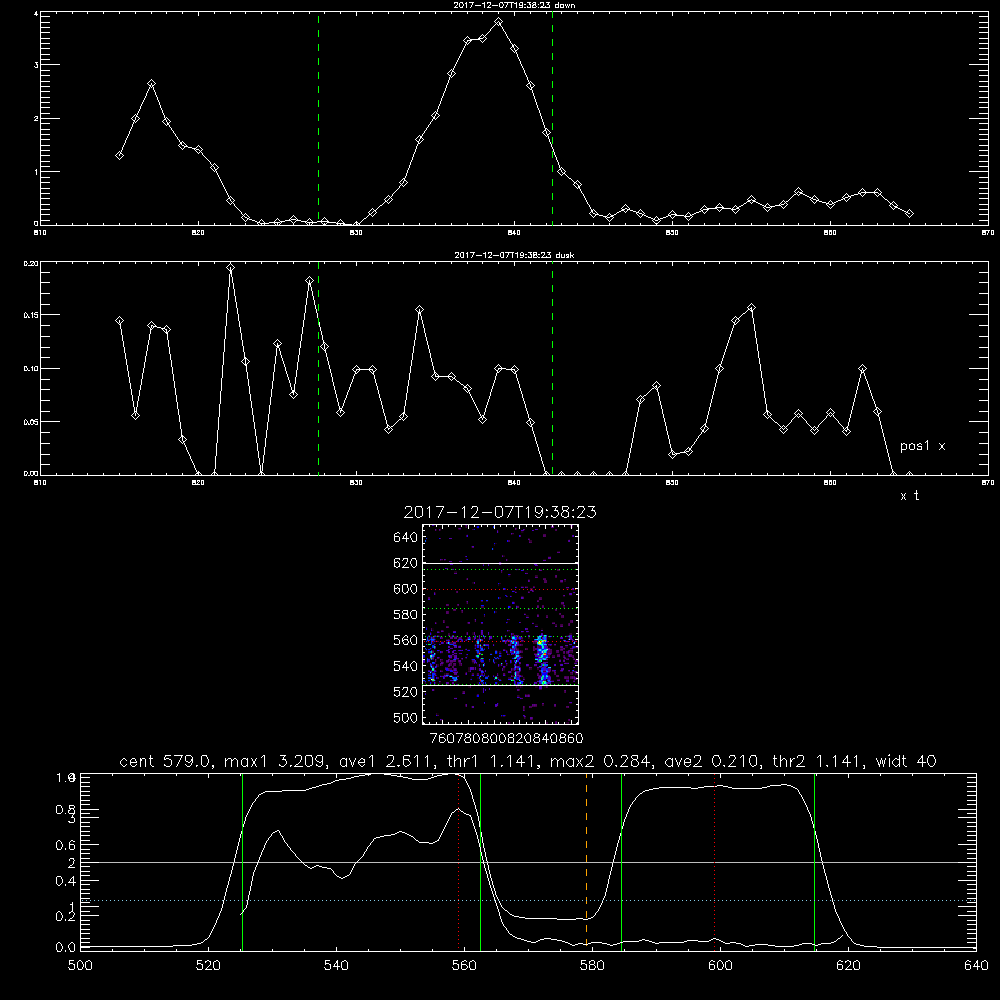
Task: Click the last diamond data point in the dawn plot
Action: click(x=909, y=214)
